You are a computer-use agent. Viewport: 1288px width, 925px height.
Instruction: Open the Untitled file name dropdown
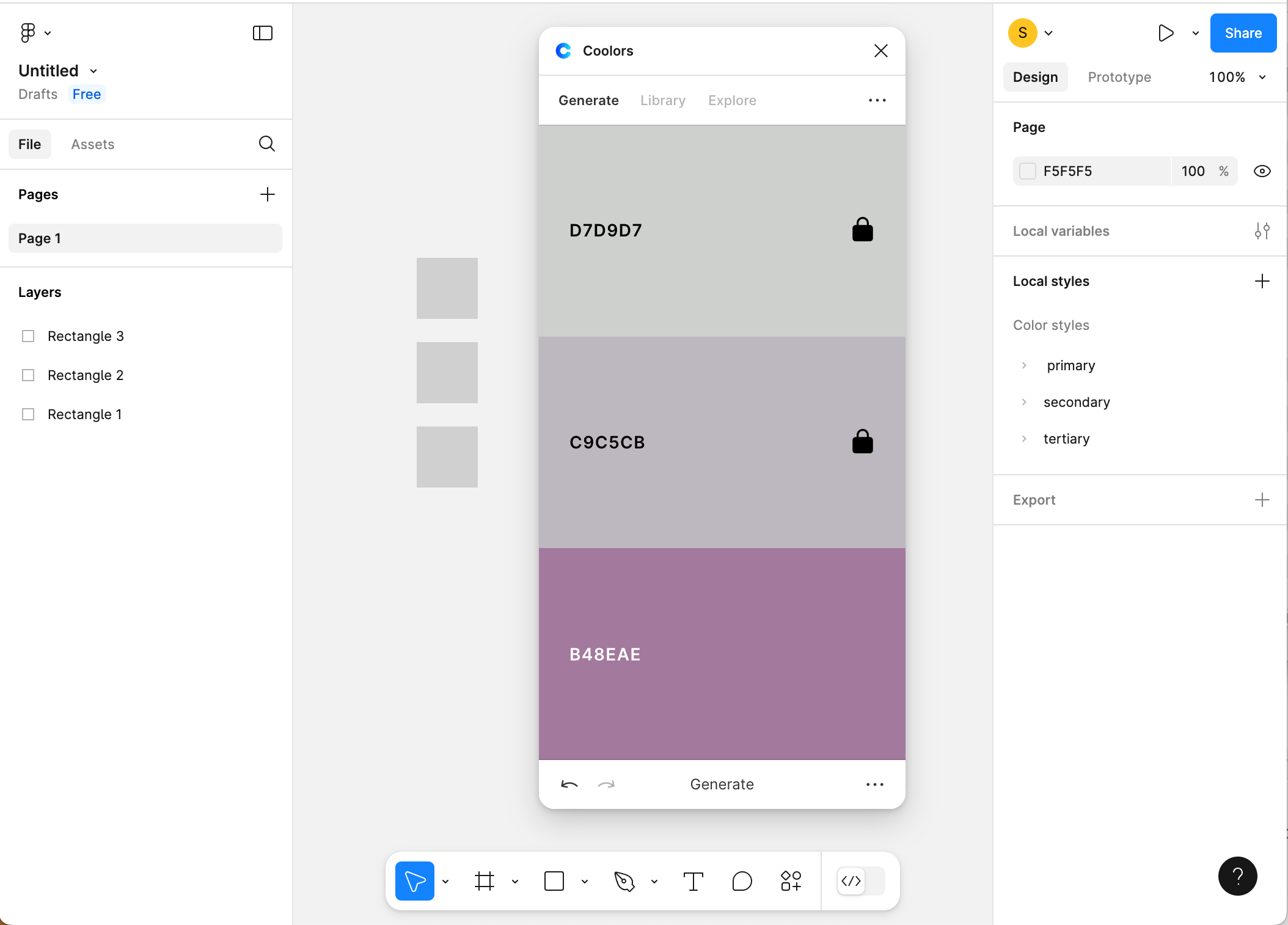(93, 71)
